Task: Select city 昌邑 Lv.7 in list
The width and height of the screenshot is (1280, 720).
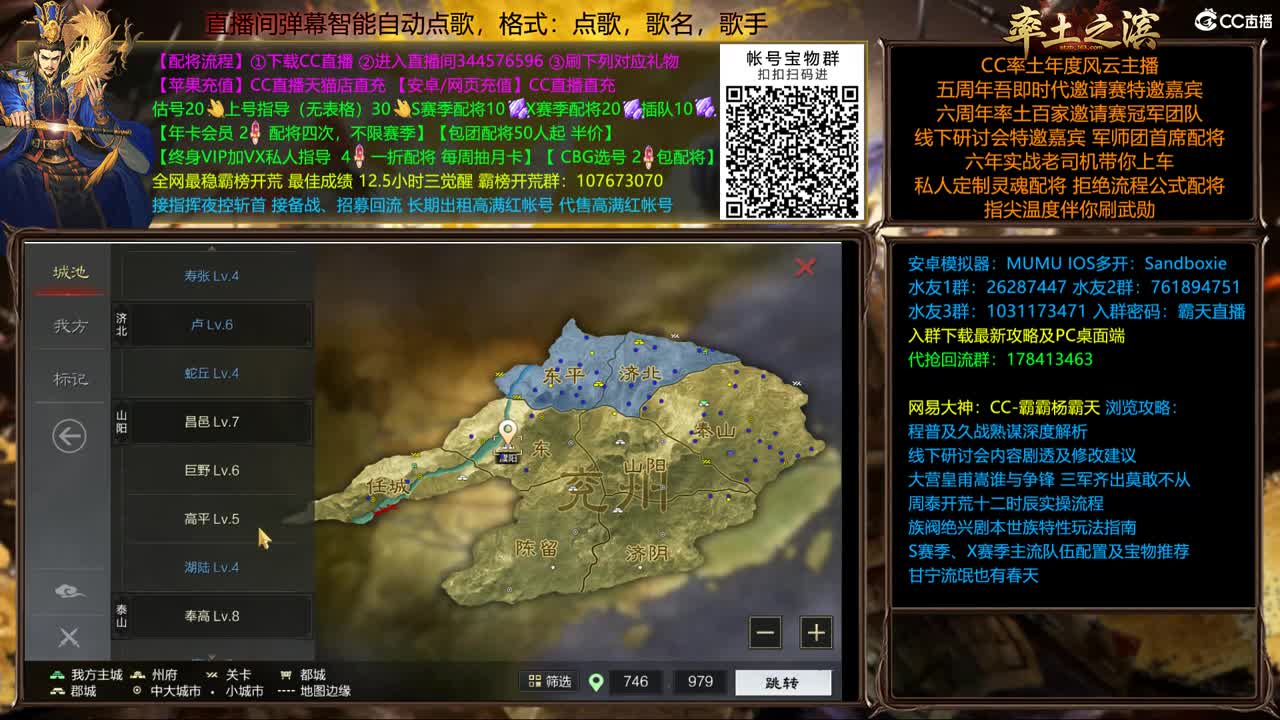Action: tap(211, 422)
